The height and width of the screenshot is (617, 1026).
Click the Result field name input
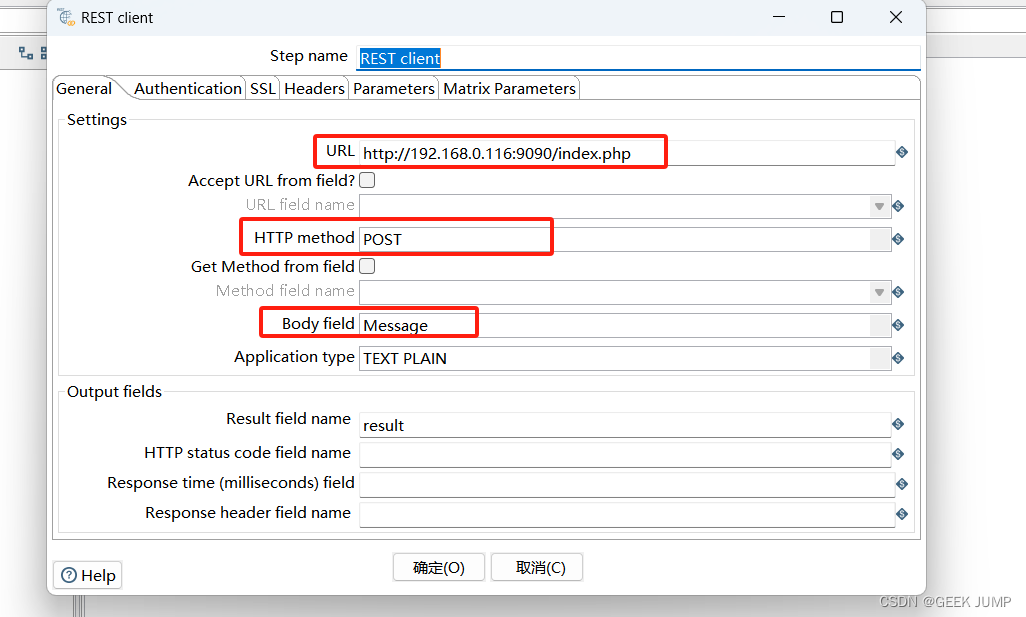click(625, 425)
